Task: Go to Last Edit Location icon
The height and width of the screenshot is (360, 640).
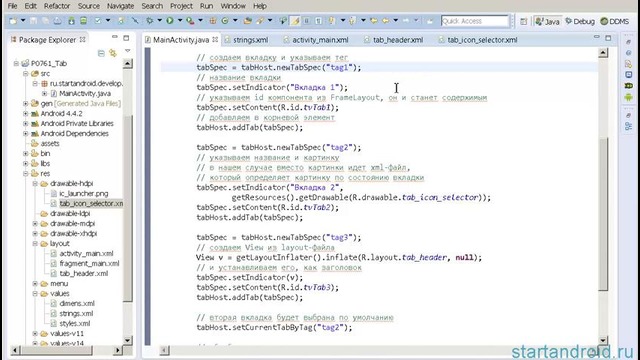Action: pyautogui.click(x=374, y=21)
